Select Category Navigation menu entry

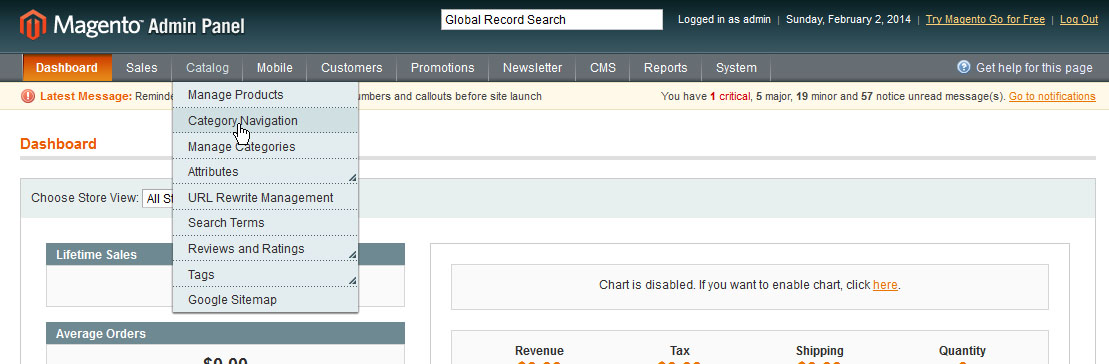tap(265, 121)
